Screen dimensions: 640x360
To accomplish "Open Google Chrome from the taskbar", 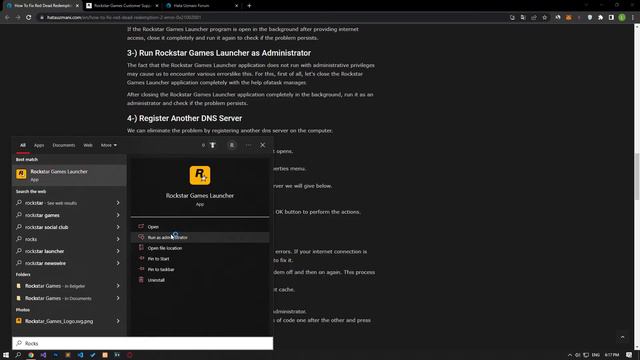I will pyautogui.click(x=31, y=355).
